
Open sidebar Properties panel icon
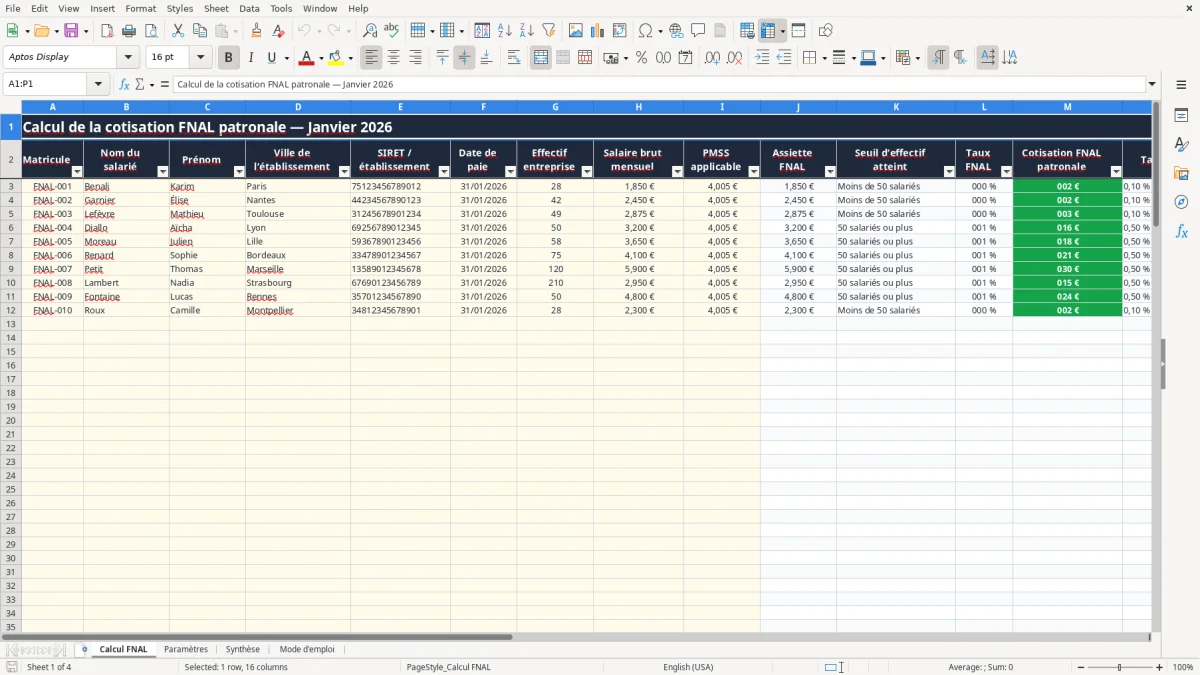(1181, 116)
